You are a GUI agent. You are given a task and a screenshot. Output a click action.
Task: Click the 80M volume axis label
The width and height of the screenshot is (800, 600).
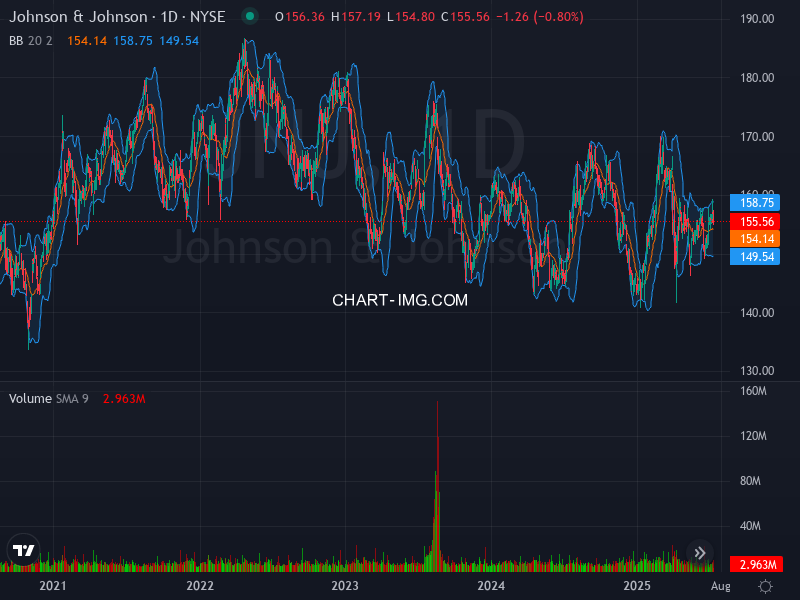pos(750,481)
